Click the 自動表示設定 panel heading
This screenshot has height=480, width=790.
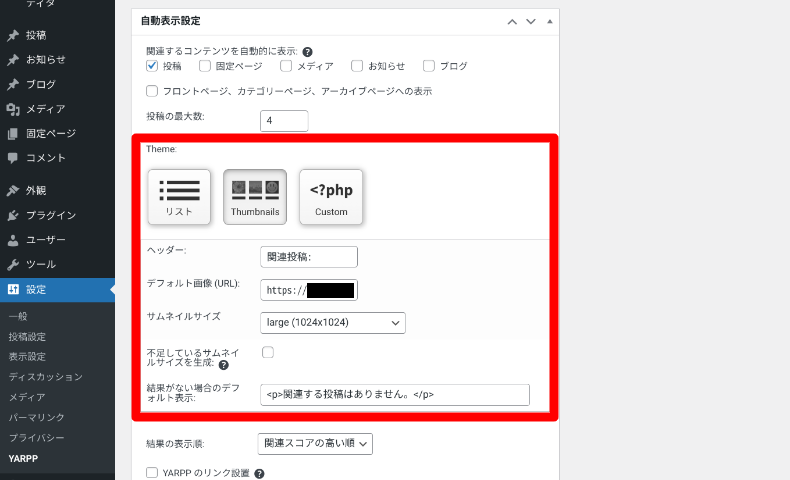click(x=170, y=21)
